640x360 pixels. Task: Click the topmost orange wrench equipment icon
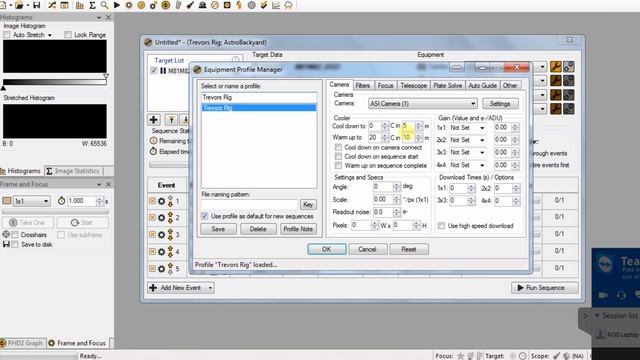click(556, 67)
